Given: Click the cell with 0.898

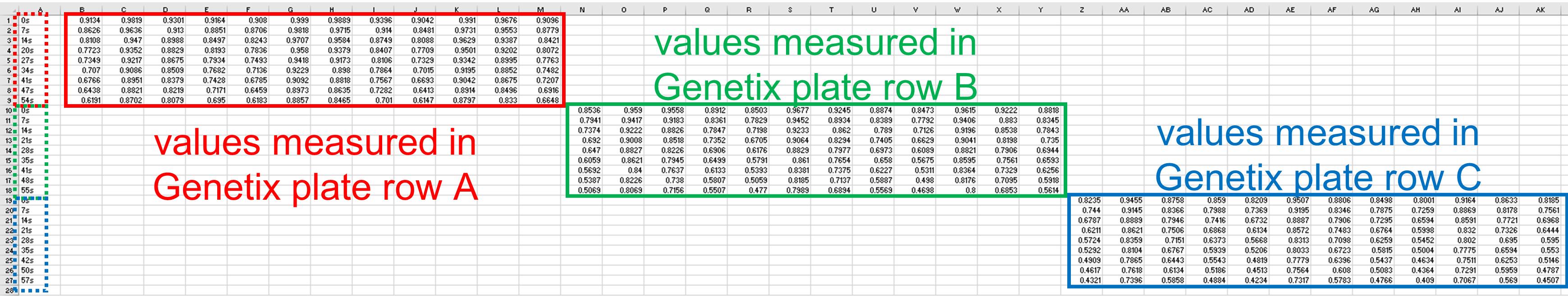Looking at the screenshot, I should pyautogui.click(x=331, y=70).
